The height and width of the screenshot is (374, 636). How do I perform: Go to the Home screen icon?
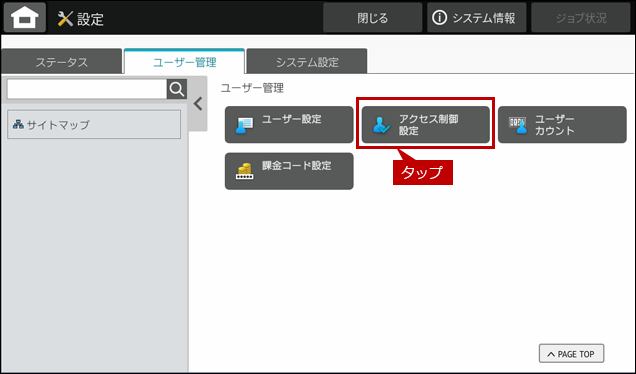25,17
